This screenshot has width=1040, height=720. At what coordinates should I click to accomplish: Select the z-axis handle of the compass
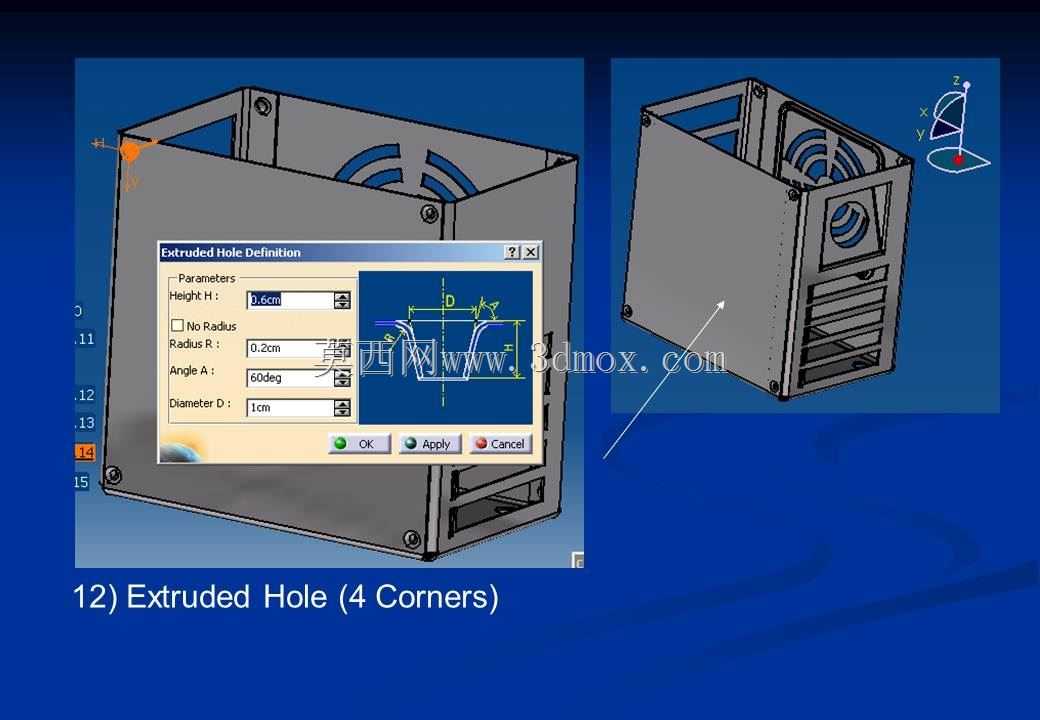point(966,86)
